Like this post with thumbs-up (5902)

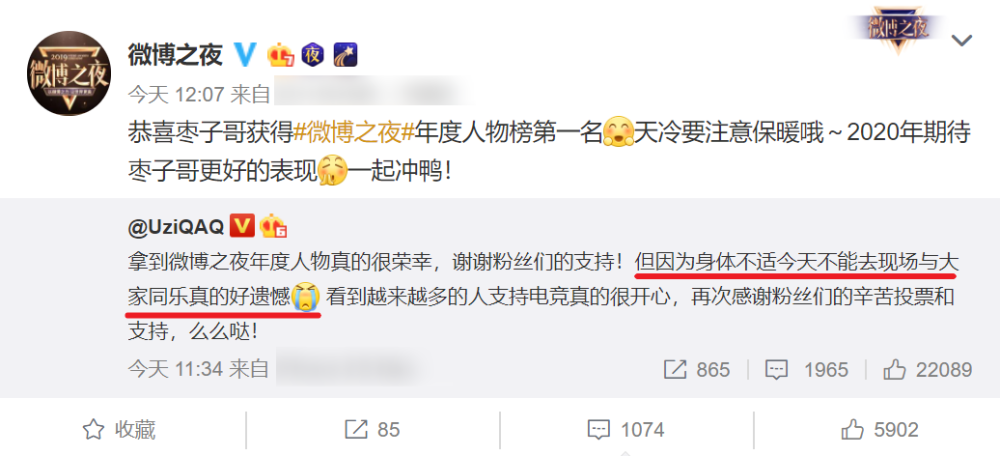pos(879,429)
